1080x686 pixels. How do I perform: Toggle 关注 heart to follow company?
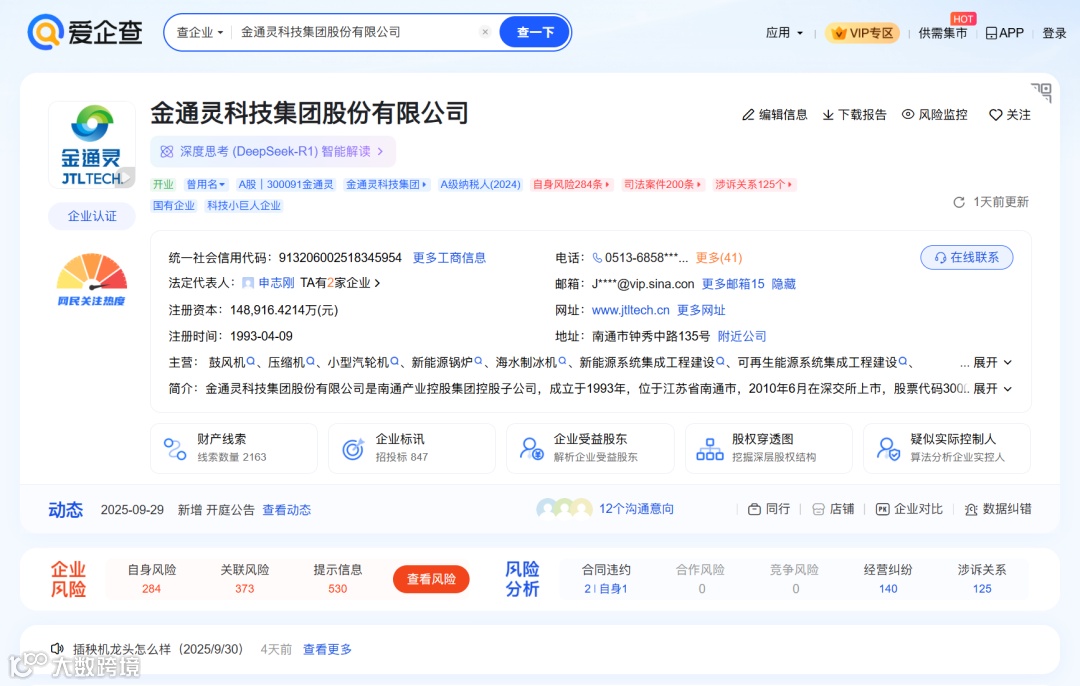tap(995, 115)
